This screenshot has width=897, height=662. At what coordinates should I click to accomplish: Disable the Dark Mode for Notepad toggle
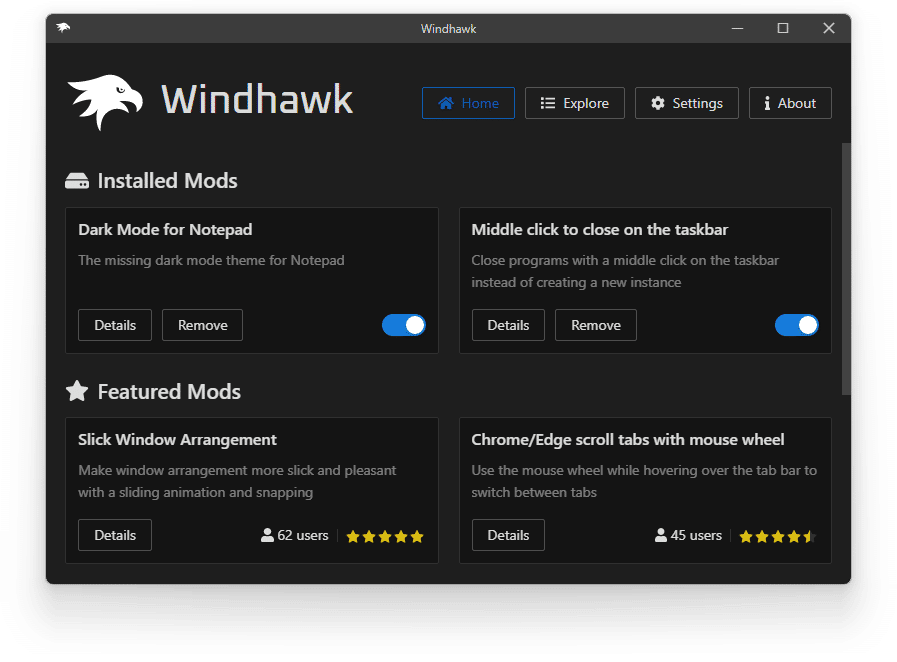tap(404, 325)
